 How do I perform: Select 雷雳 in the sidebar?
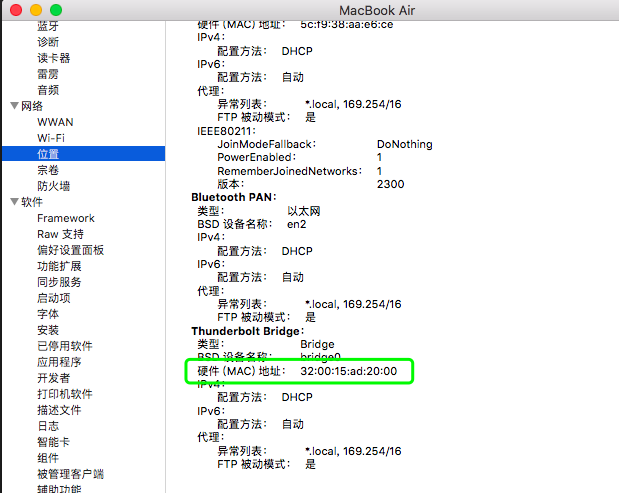48,74
